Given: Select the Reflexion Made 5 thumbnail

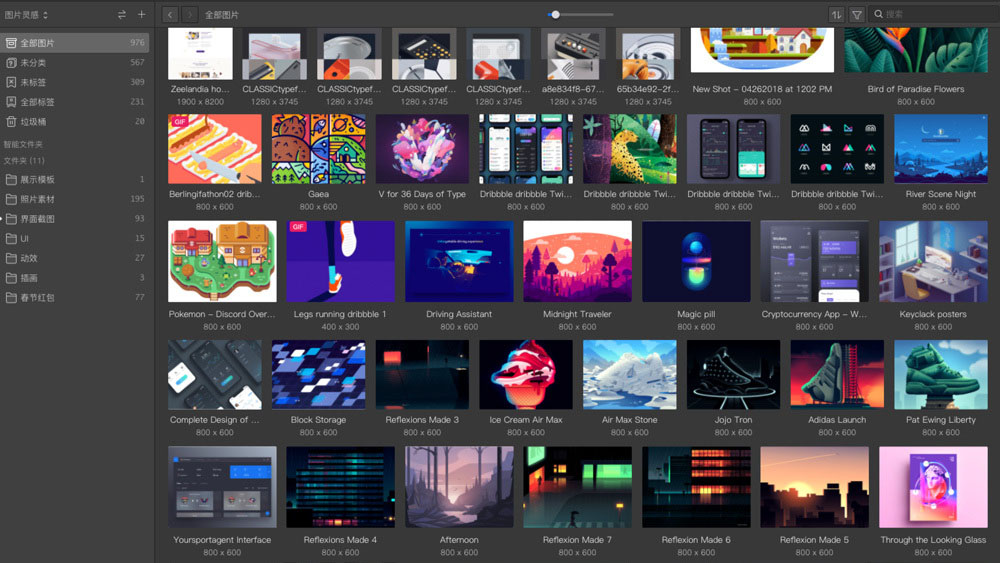Looking at the screenshot, I should coord(814,487).
